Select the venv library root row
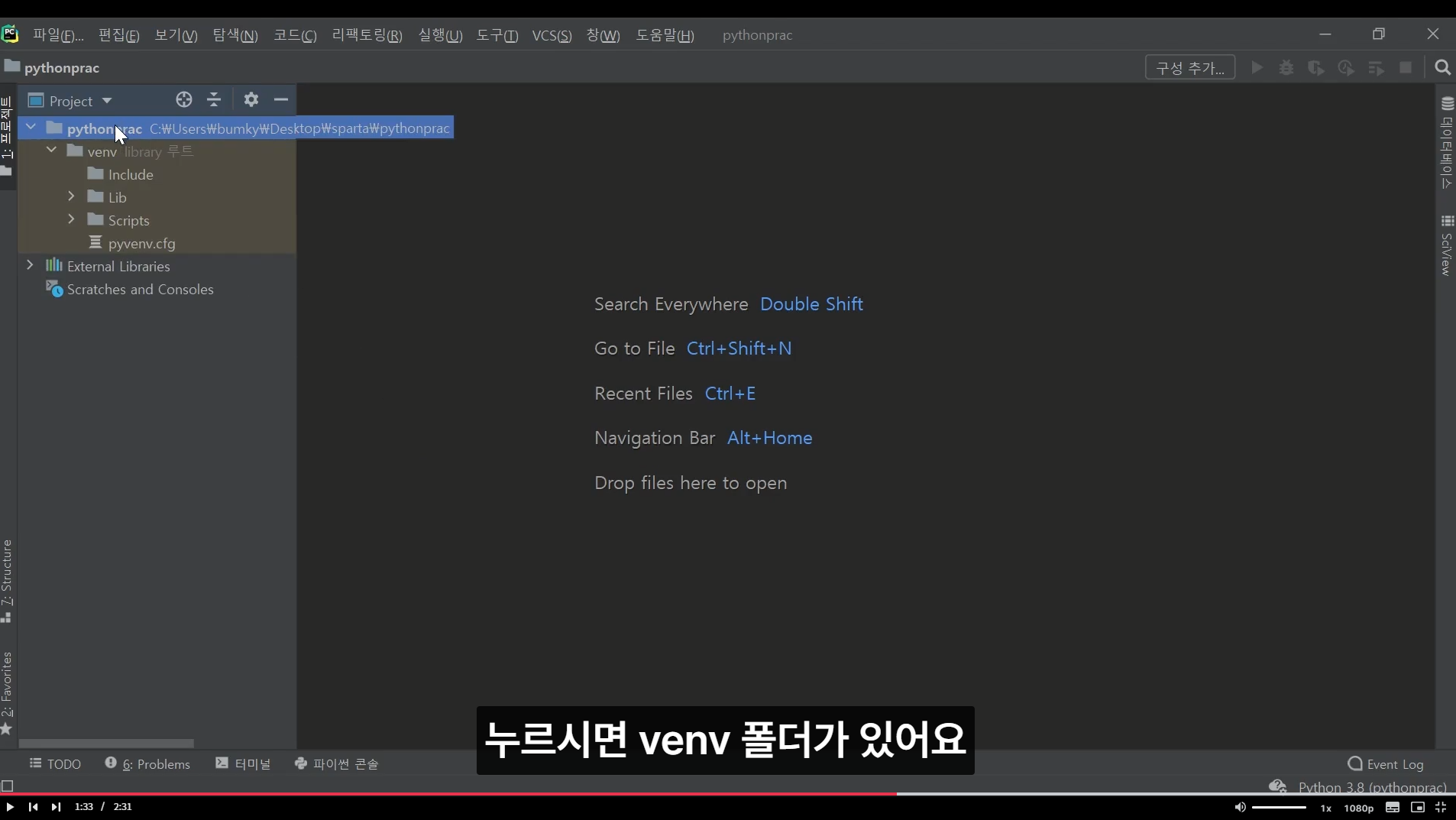The width and height of the screenshot is (1456, 820). (157, 151)
